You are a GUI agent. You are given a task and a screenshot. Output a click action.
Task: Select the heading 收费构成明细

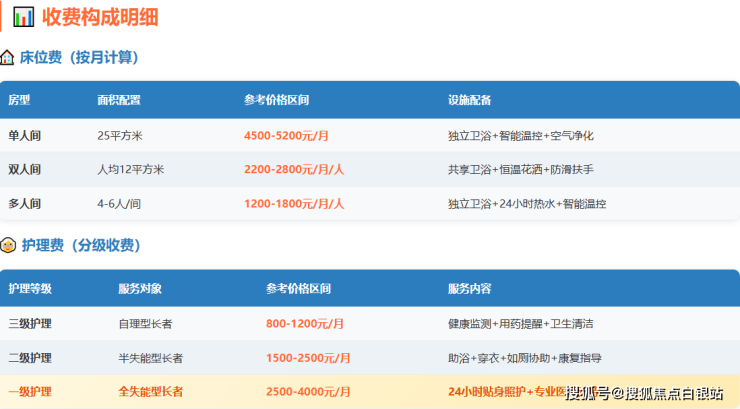100,17
